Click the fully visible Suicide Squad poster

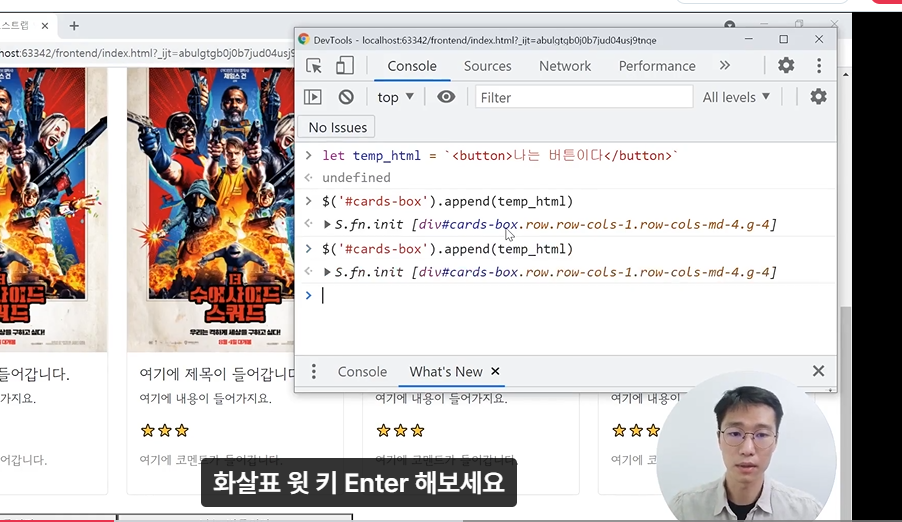[x=211, y=209]
